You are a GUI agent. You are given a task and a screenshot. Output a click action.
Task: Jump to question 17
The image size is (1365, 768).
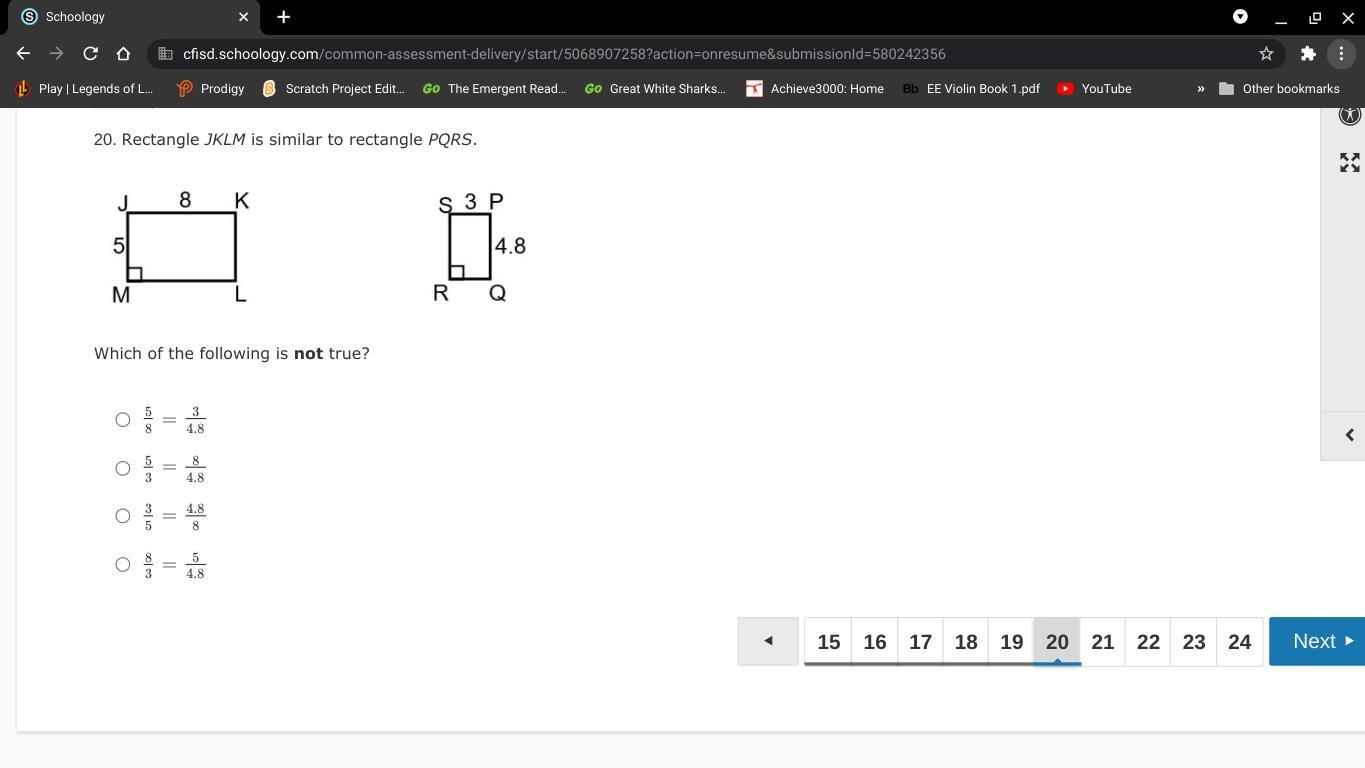pos(920,641)
